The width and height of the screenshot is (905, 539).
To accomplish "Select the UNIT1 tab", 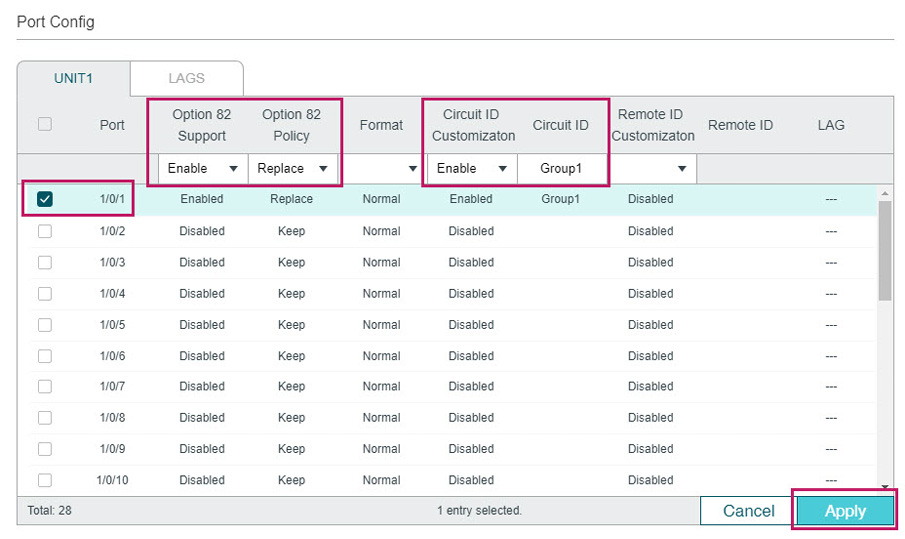I will point(73,78).
